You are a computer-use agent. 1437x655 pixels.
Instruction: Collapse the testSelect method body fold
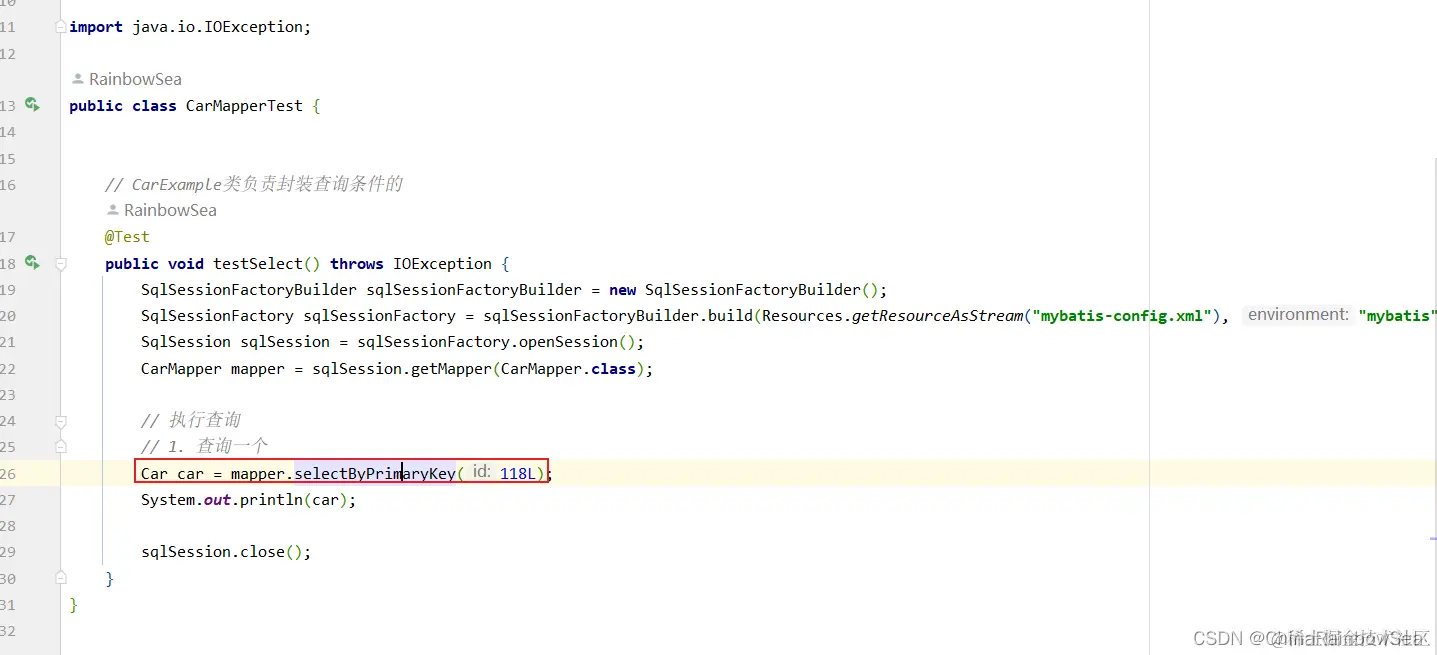click(61, 264)
